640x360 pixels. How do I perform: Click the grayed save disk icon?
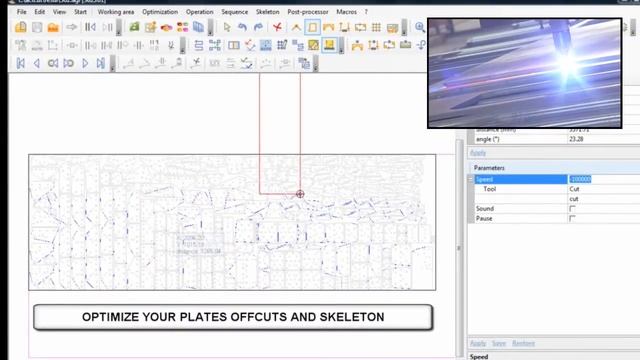point(37,27)
